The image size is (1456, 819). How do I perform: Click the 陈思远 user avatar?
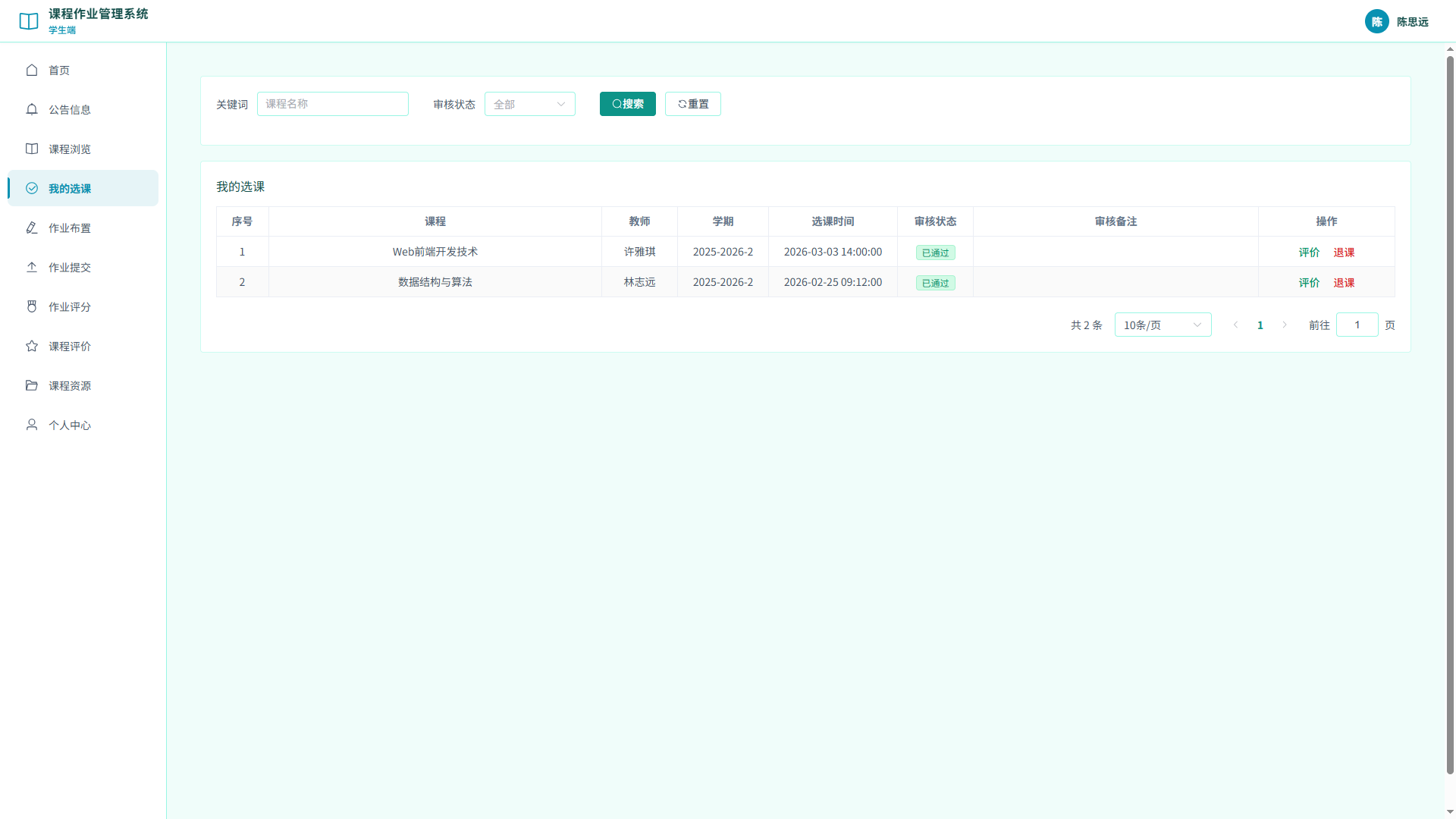point(1377,21)
